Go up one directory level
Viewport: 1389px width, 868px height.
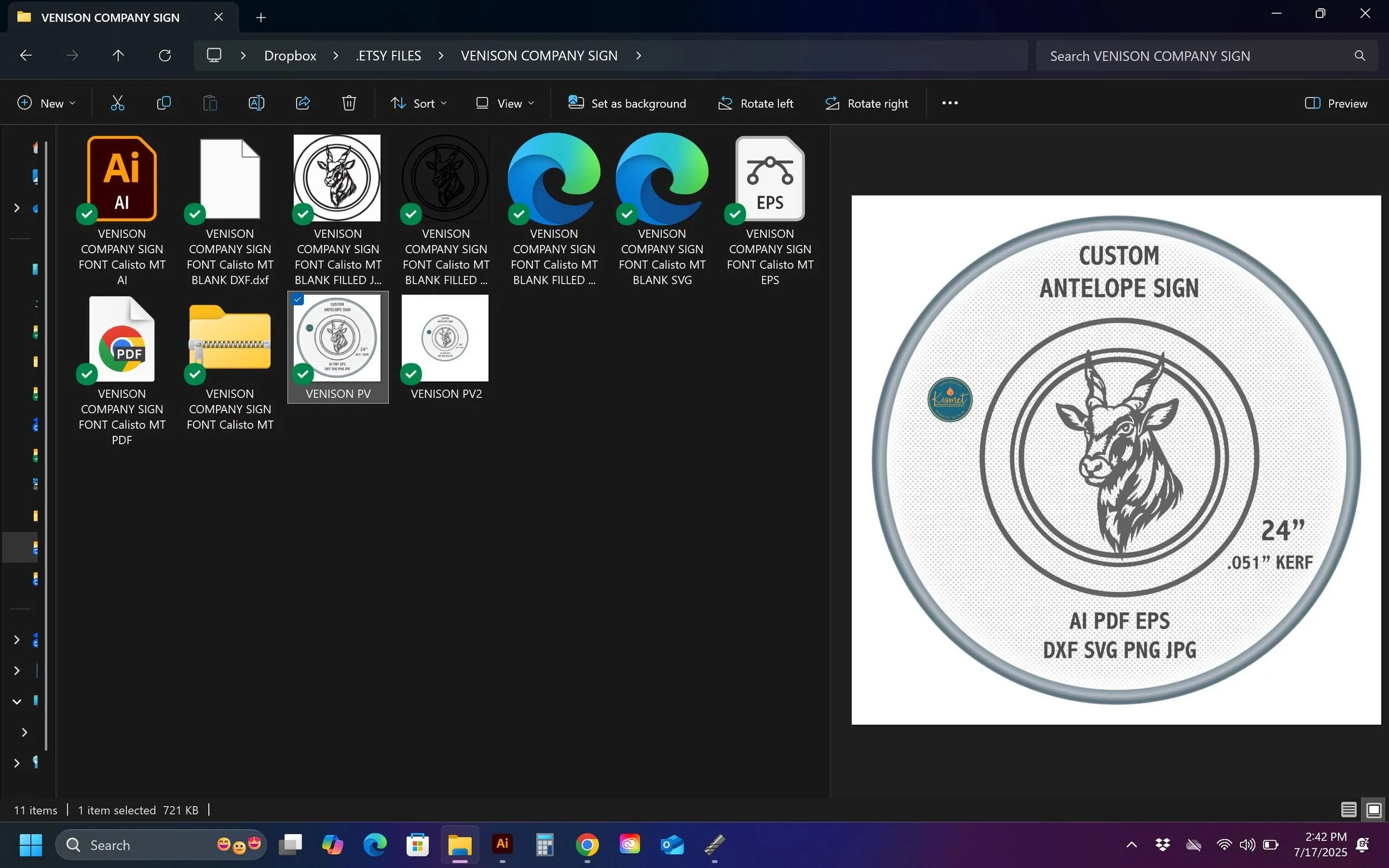coord(118,56)
